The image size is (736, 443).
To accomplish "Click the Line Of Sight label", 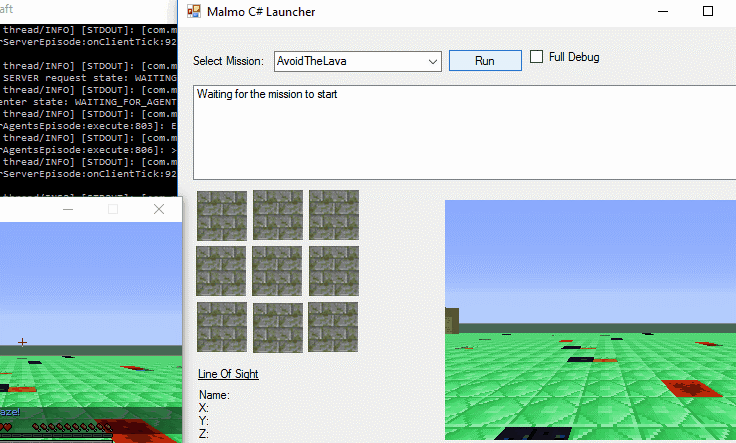I will [228, 374].
